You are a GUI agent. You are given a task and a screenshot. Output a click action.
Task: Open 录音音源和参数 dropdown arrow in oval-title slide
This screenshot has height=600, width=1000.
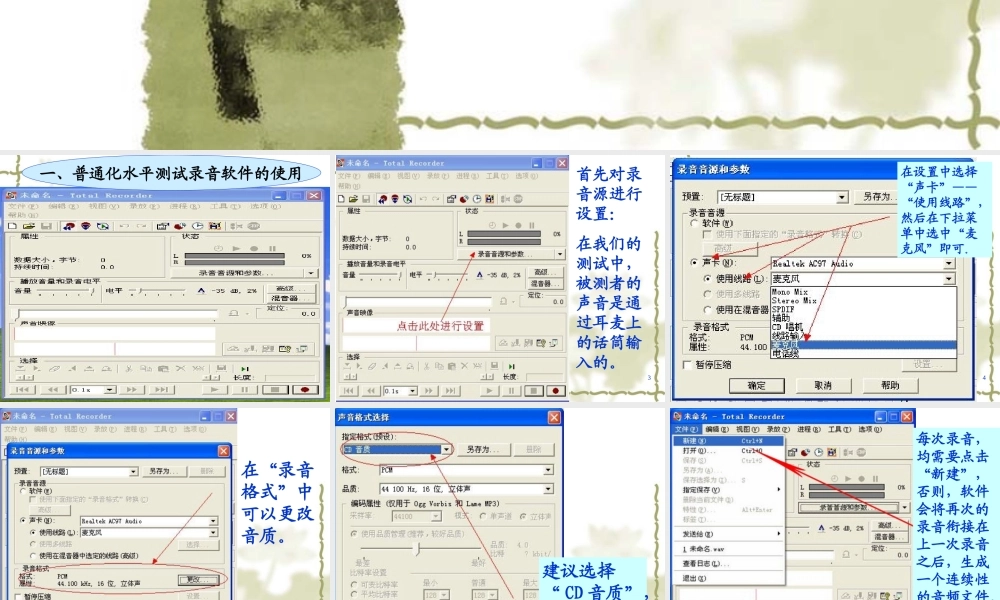click(x=311, y=273)
